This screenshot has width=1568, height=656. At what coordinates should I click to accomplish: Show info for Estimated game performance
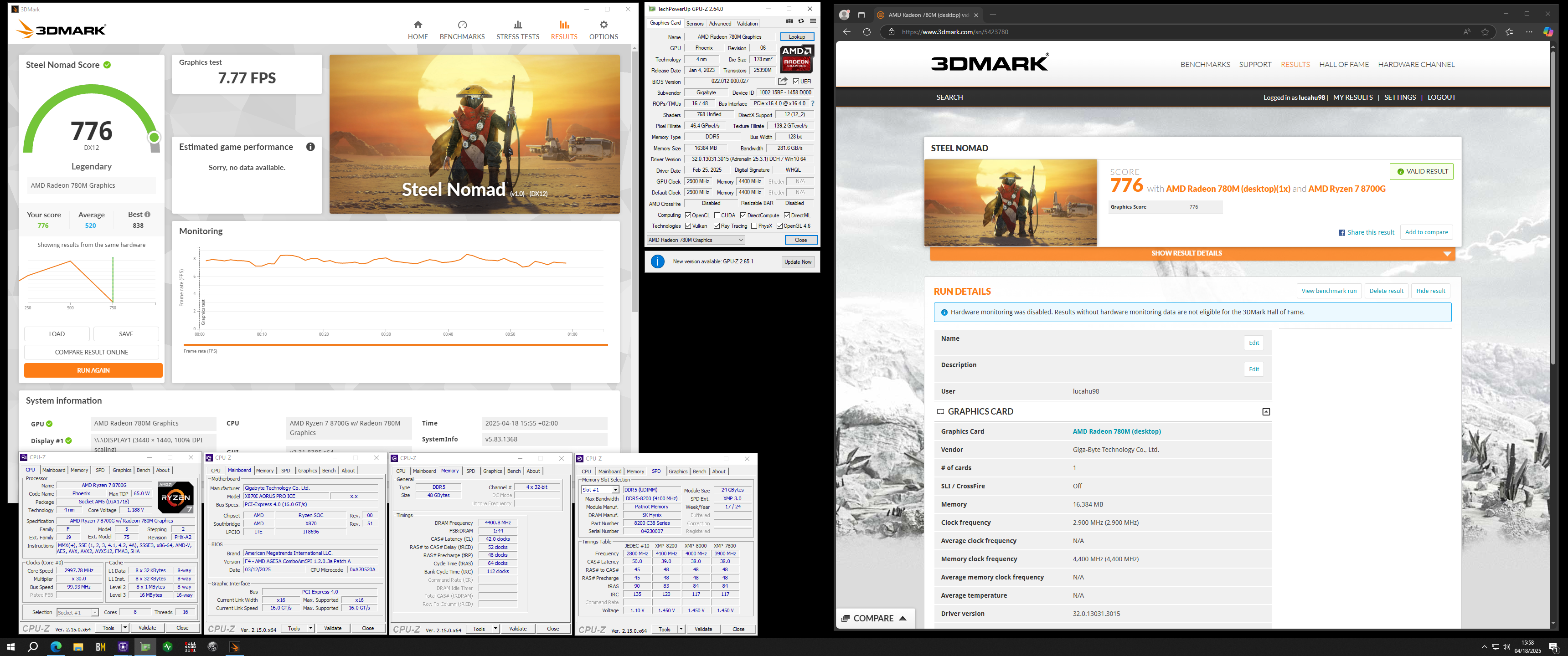click(x=310, y=147)
